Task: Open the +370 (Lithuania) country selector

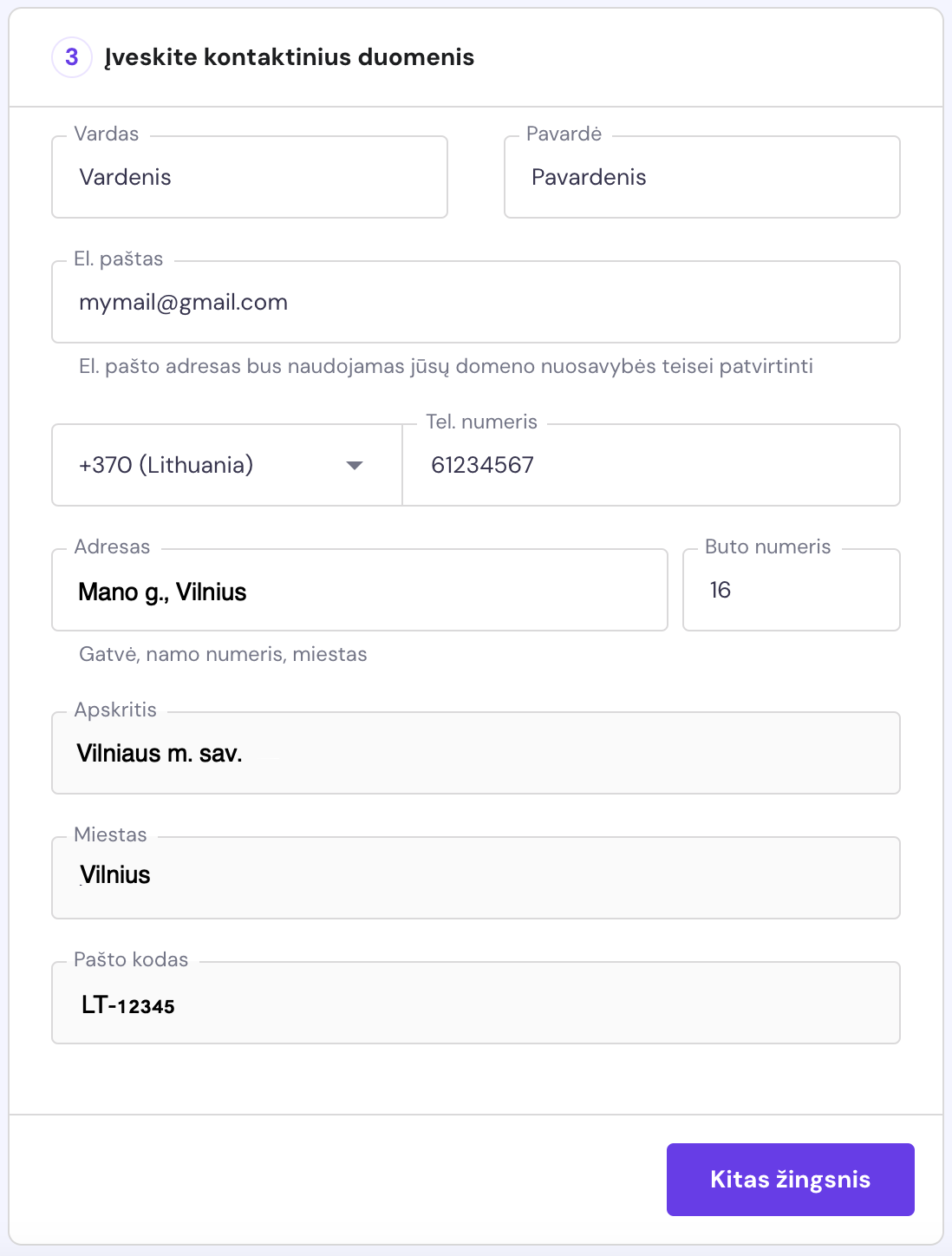Action: pyautogui.click(x=208, y=466)
